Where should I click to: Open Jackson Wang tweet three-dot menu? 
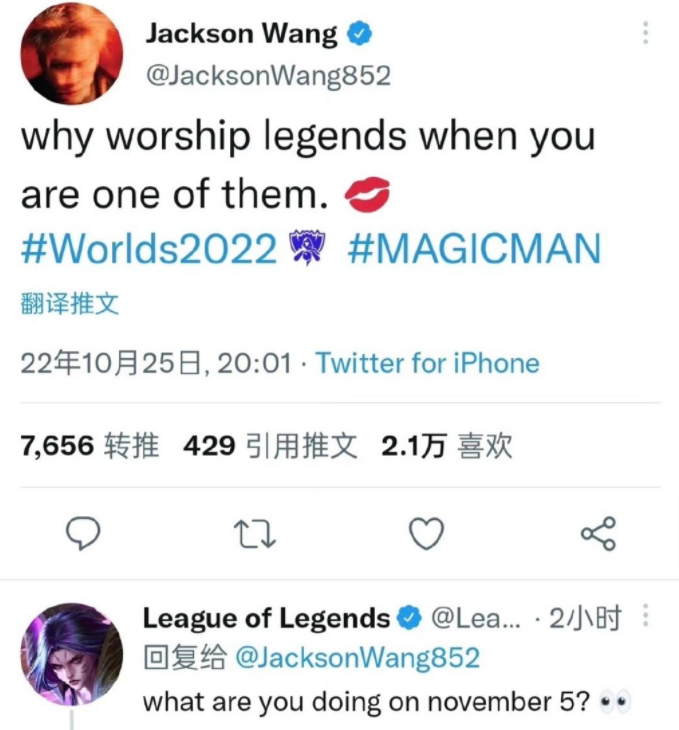click(x=645, y=33)
